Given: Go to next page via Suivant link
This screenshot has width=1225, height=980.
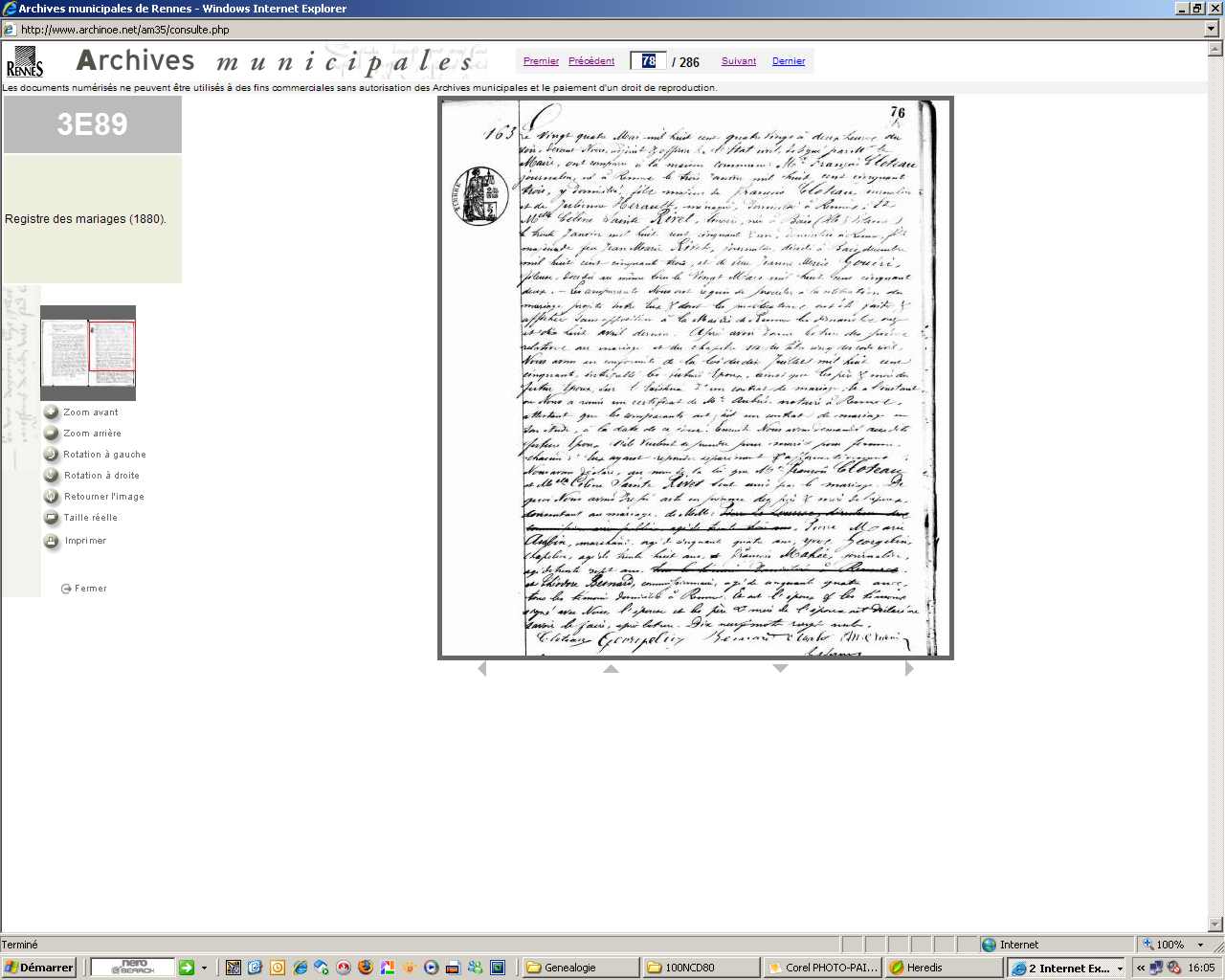Looking at the screenshot, I should pos(739,61).
